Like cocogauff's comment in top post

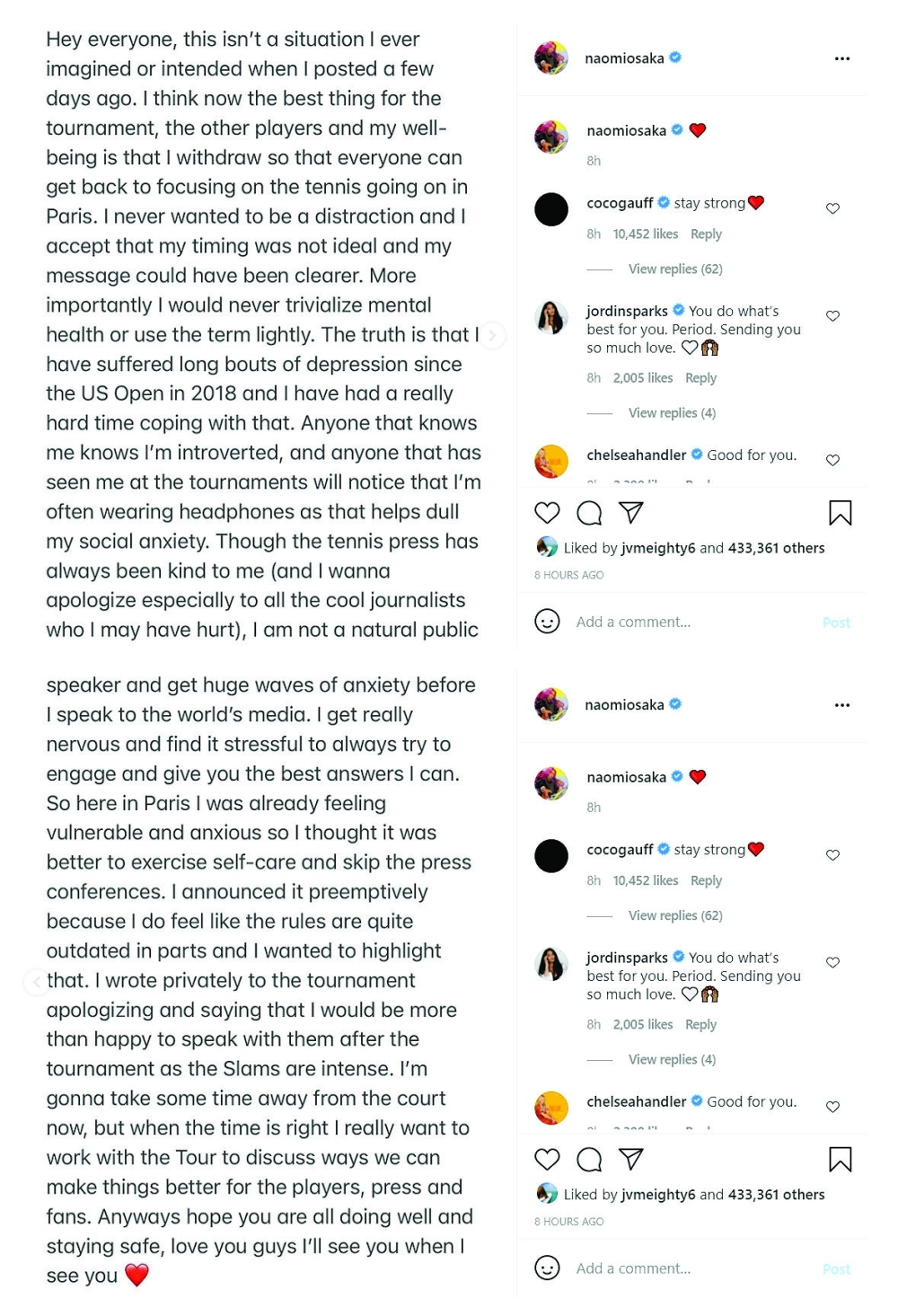coord(832,208)
